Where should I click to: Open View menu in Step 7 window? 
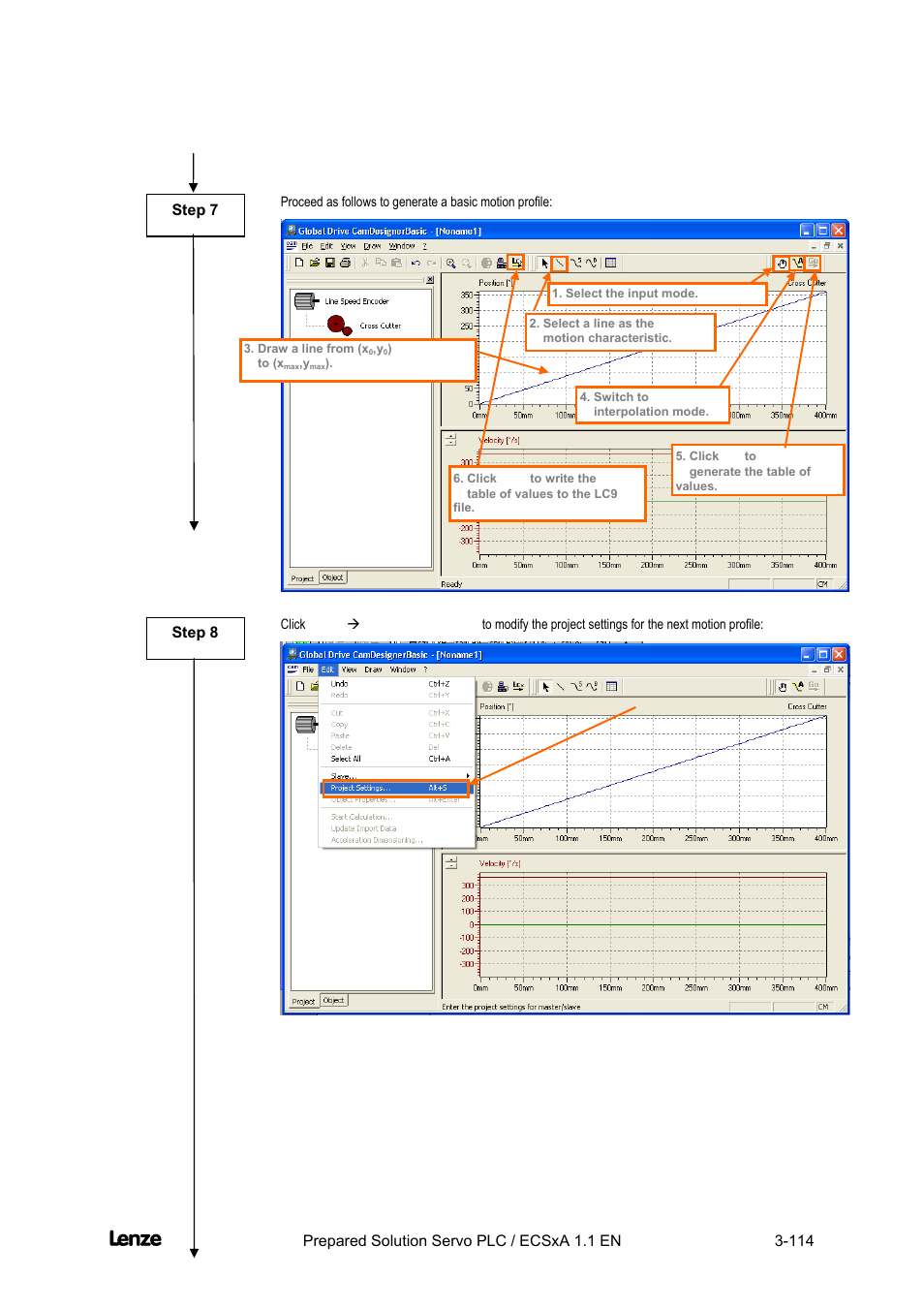click(349, 246)
